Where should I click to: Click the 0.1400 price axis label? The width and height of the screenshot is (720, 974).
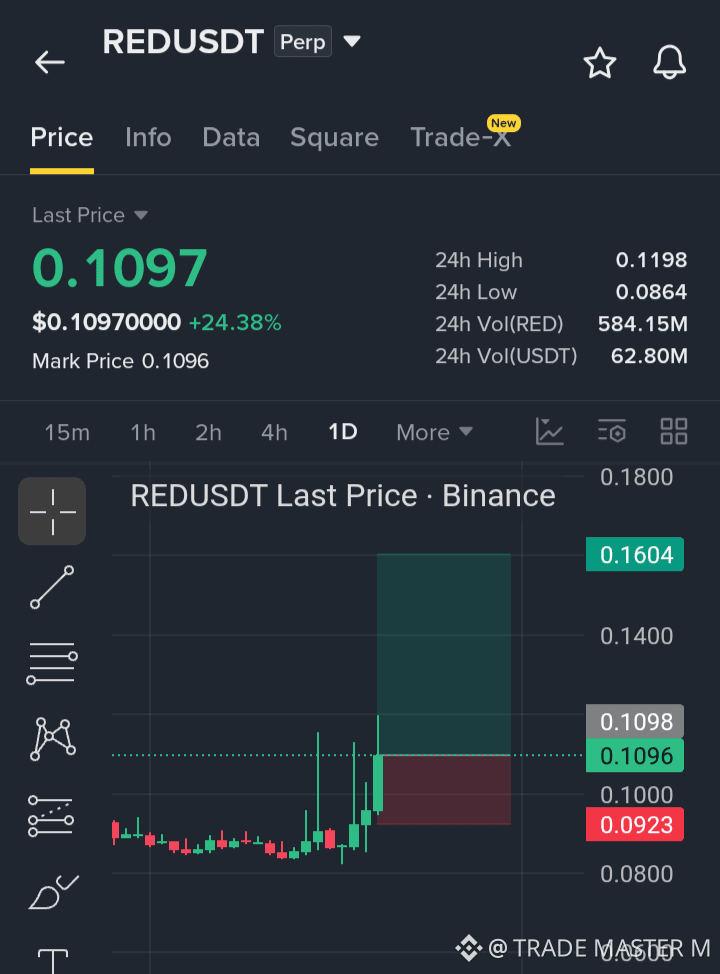tap(636, 636)
